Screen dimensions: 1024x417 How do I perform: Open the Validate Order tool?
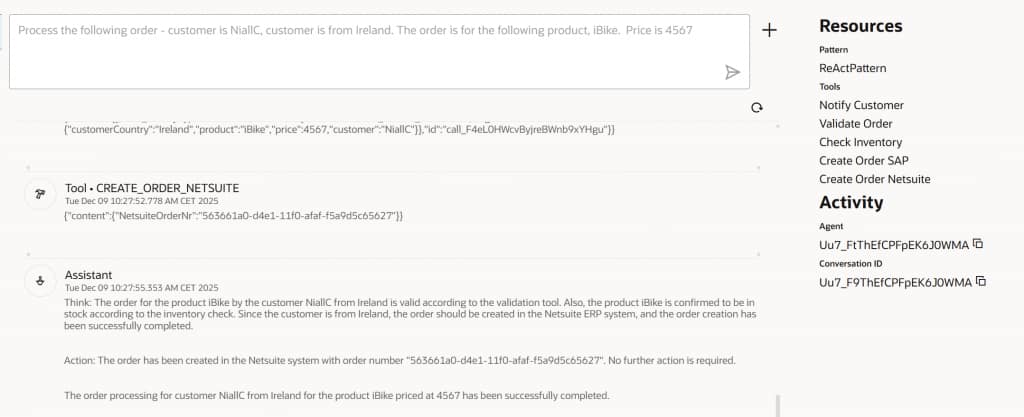855,124
